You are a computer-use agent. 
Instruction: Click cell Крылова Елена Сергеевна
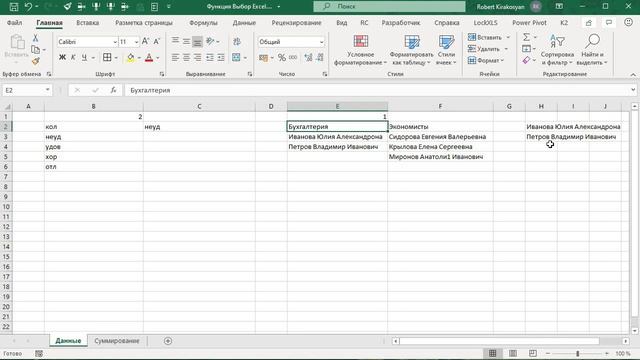click(440, 147)
